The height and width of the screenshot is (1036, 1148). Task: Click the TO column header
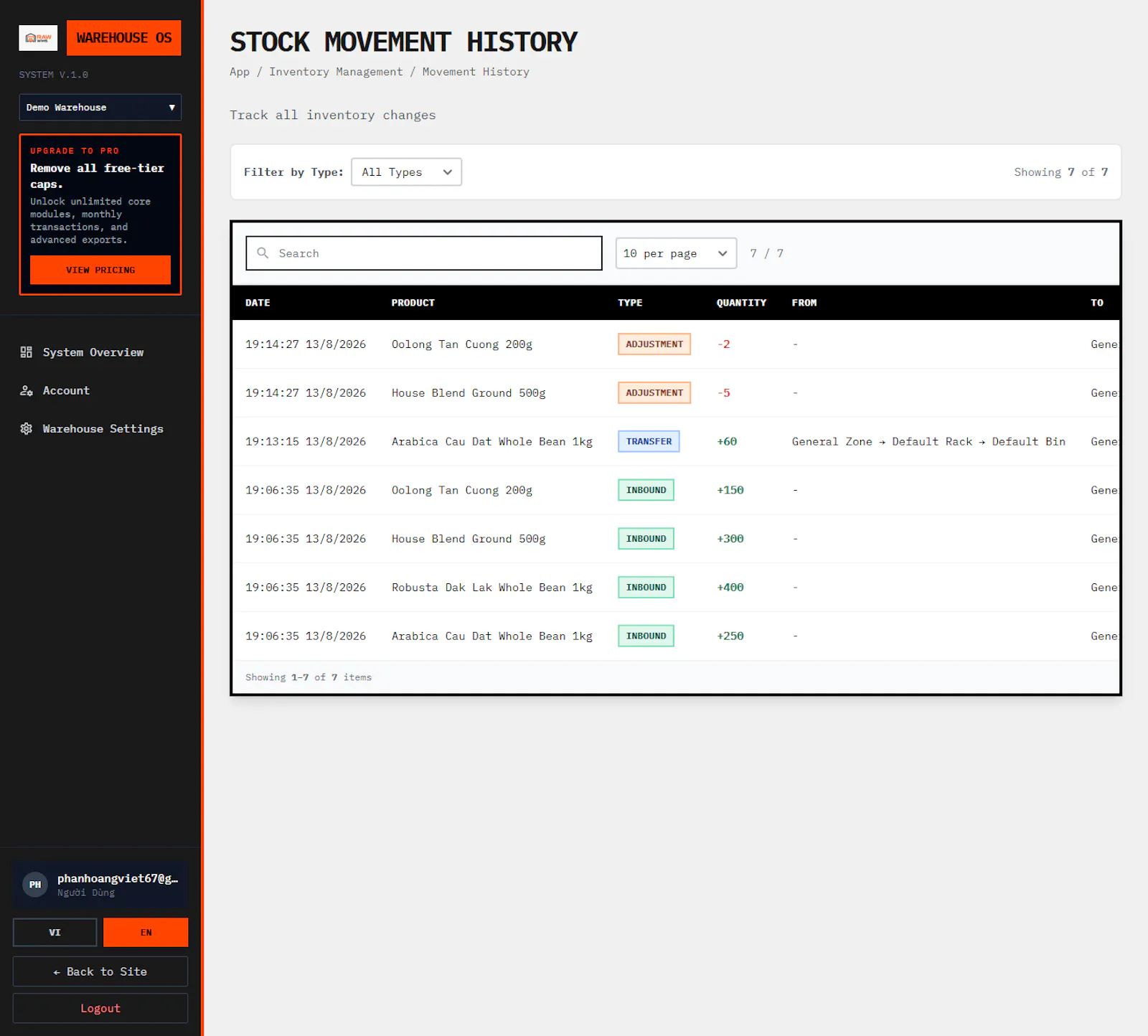(x=1097, y=303)
